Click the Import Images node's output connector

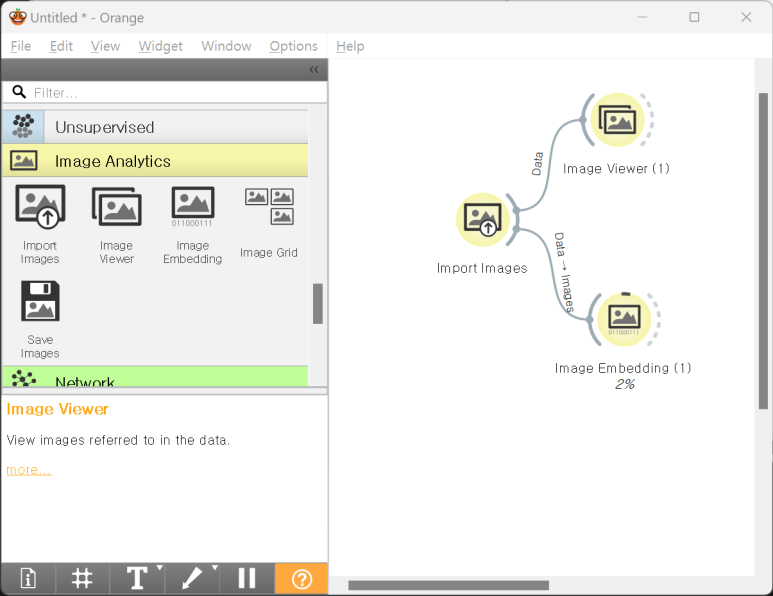[514, 219]
